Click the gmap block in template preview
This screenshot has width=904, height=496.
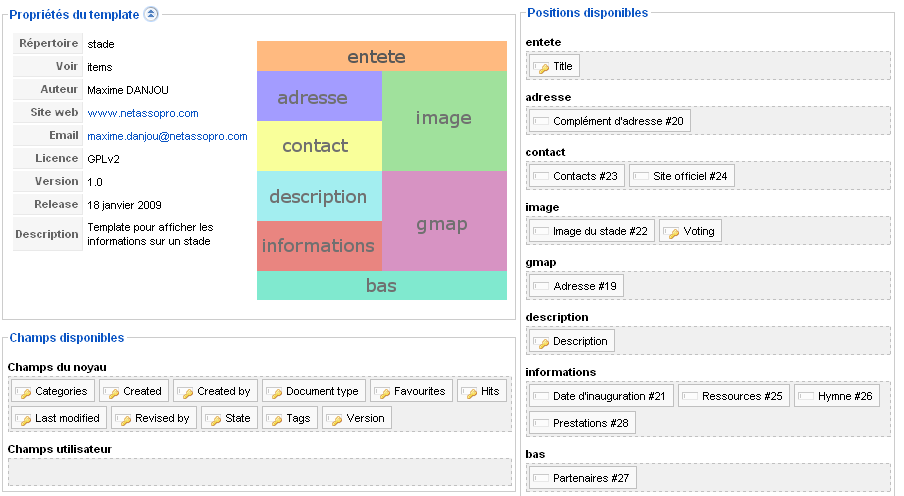coord(445,221)
